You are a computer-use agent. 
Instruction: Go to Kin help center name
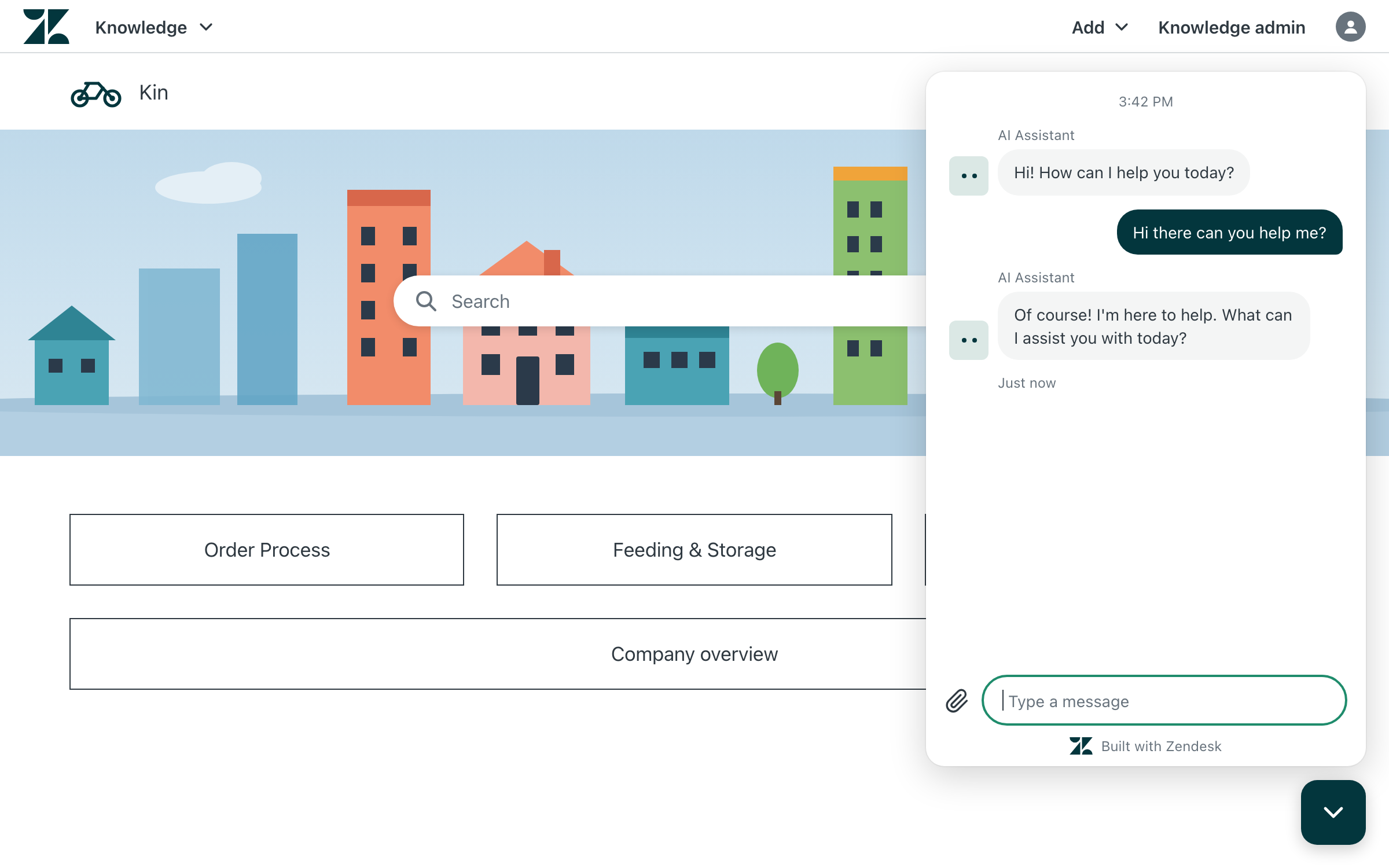pyautogui.click(x=153, y=93)
